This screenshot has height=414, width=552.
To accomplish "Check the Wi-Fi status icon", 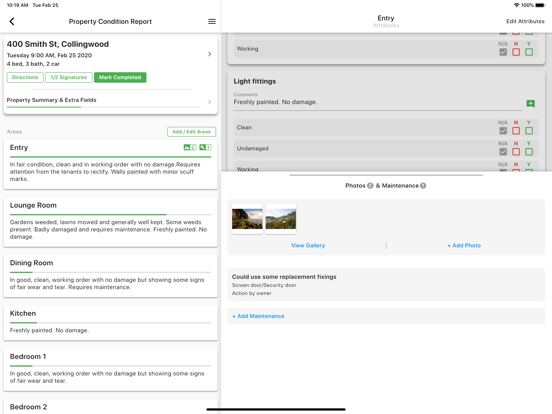I will (516, 5).
